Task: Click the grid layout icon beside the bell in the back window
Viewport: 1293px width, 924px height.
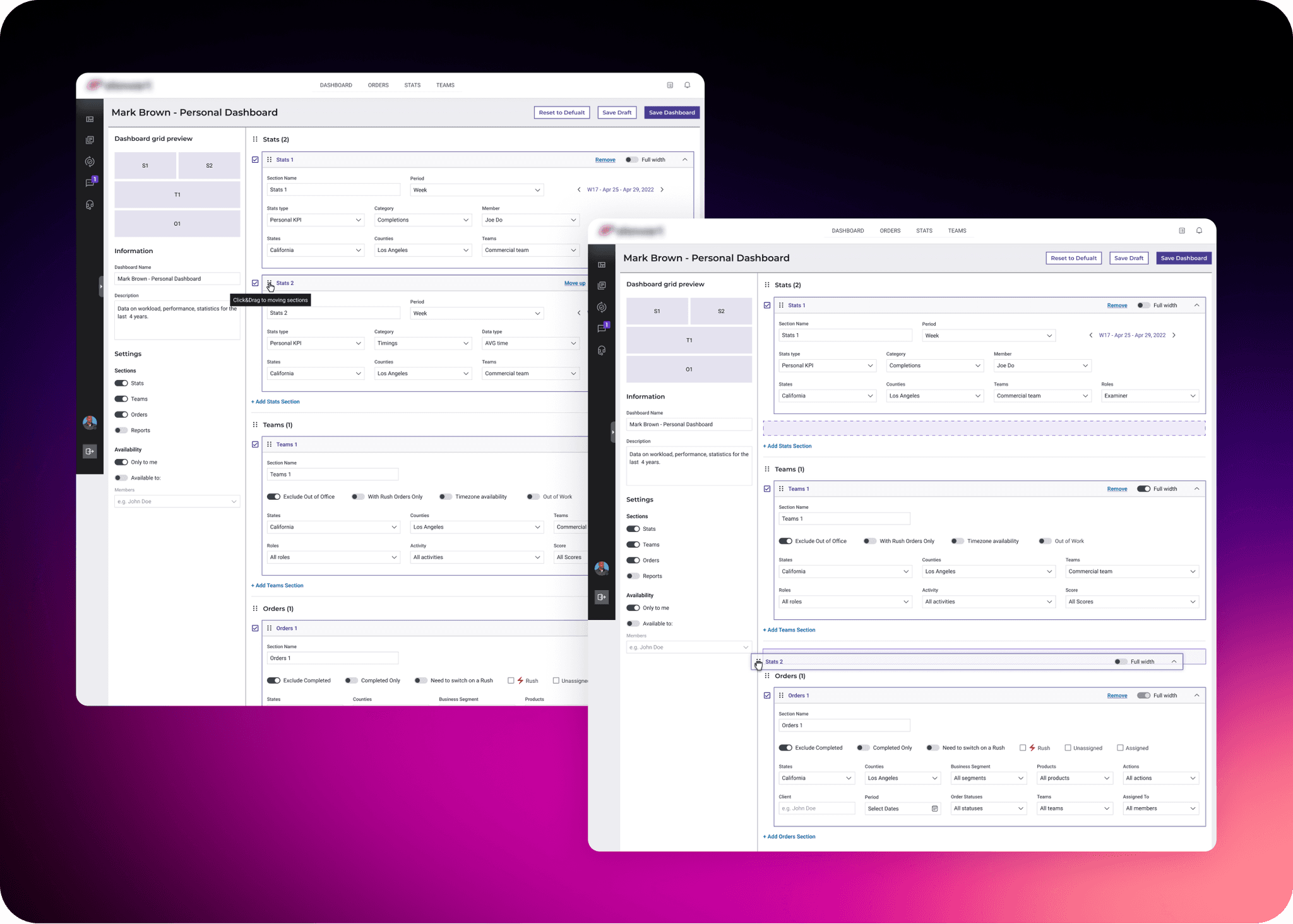Action: click(670, 85)
